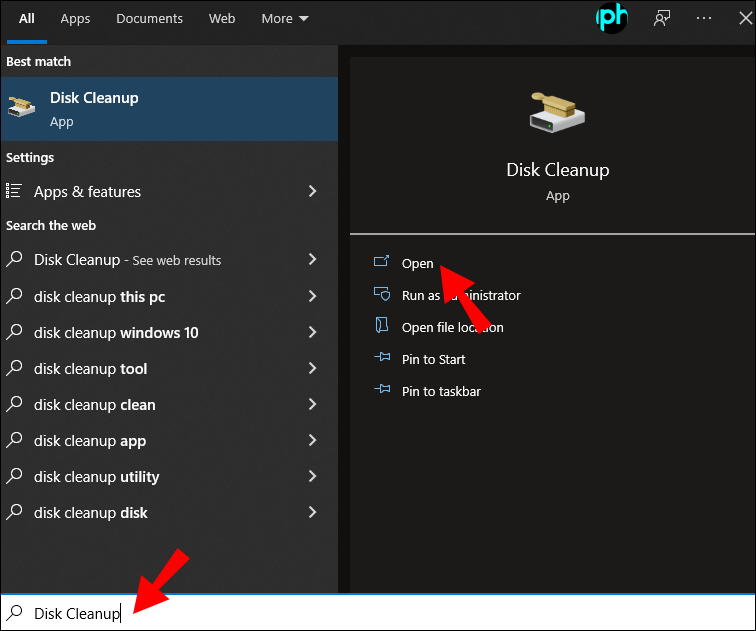Click Open to launch Disk Cleanup
The width and height of the screenshot is (756, 631).
tap(417, 263)
